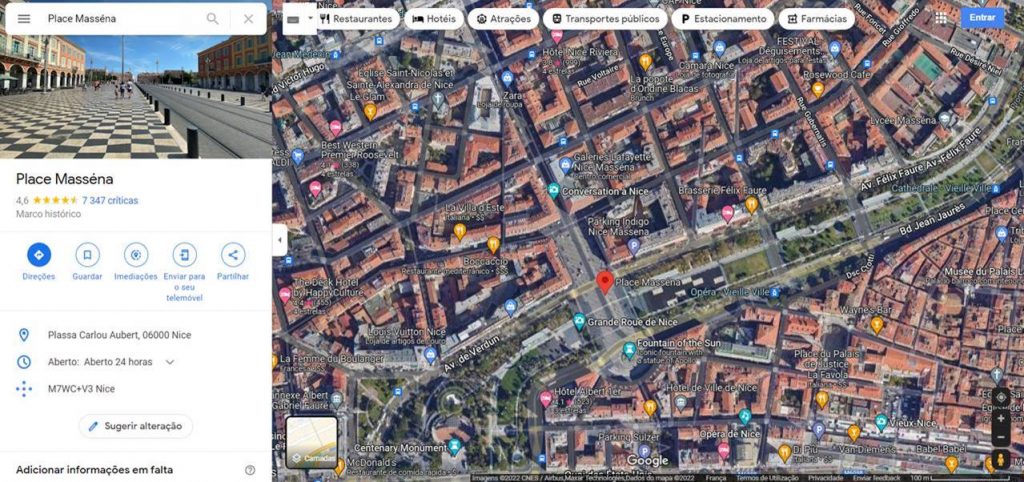Zoom in with the plus button
The image size is (1024, 482).
1001,418
